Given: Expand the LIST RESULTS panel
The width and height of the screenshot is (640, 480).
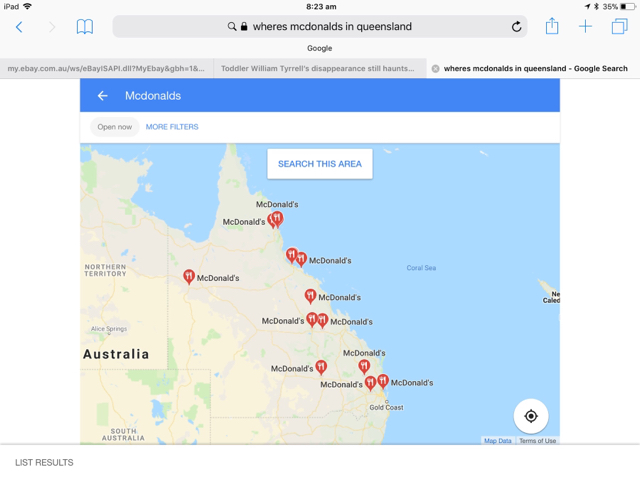Looking at the screenshot, I should (44, 462).
